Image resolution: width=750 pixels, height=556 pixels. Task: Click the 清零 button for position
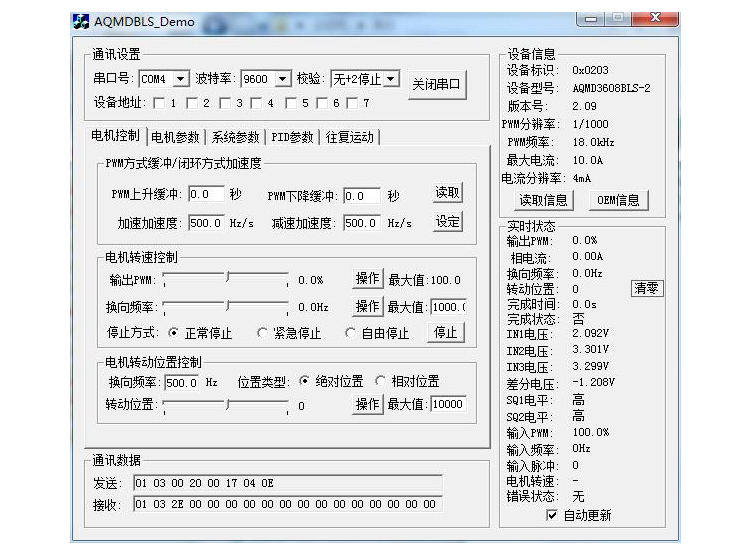(647, 288)
